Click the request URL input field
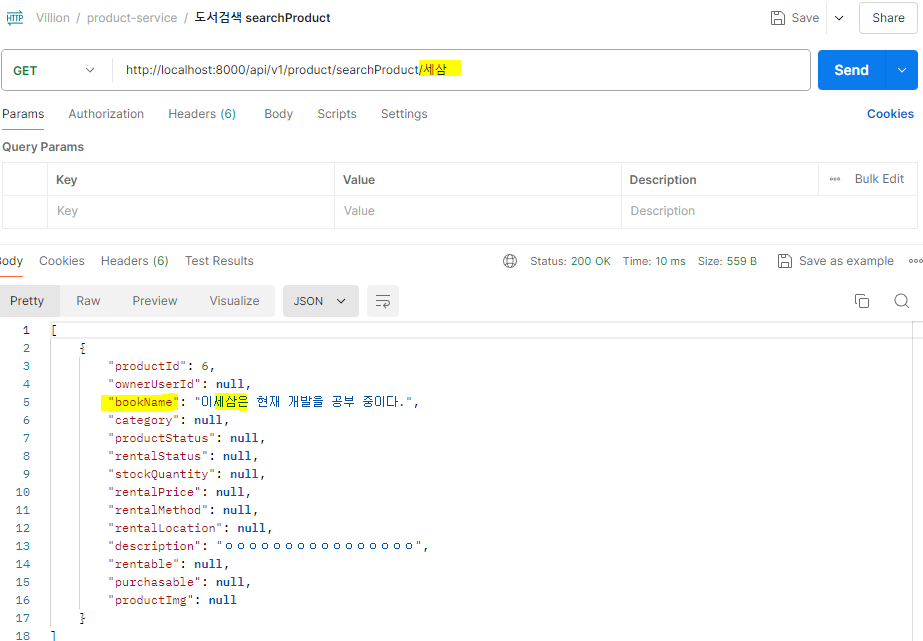Image resolution: width=923 pixels, height=641 pixels. pyautogui.click(x=459, y=69)
